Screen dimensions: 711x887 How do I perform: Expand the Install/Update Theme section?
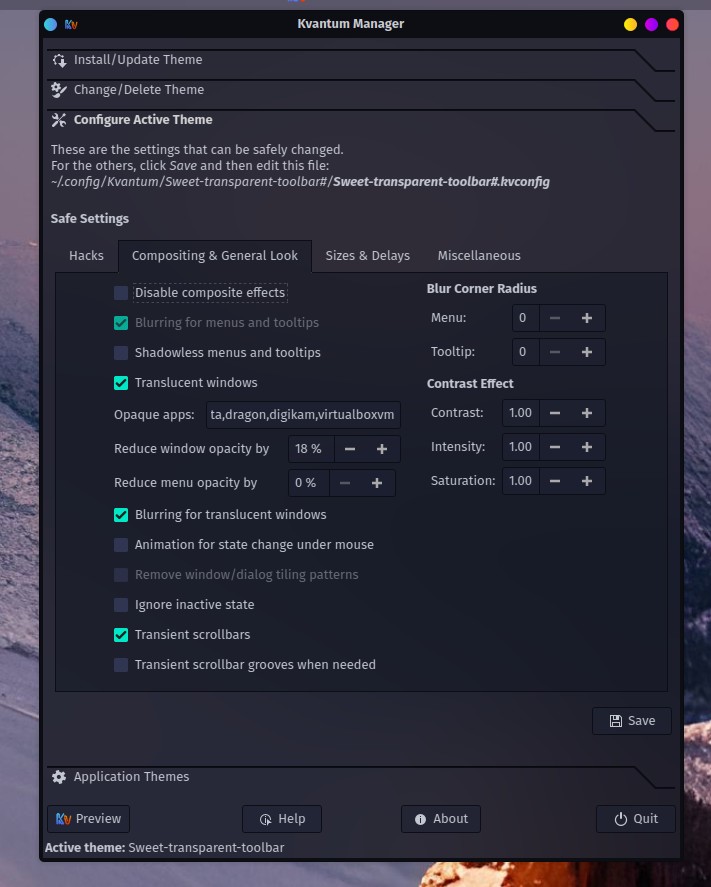coord(360,60)
